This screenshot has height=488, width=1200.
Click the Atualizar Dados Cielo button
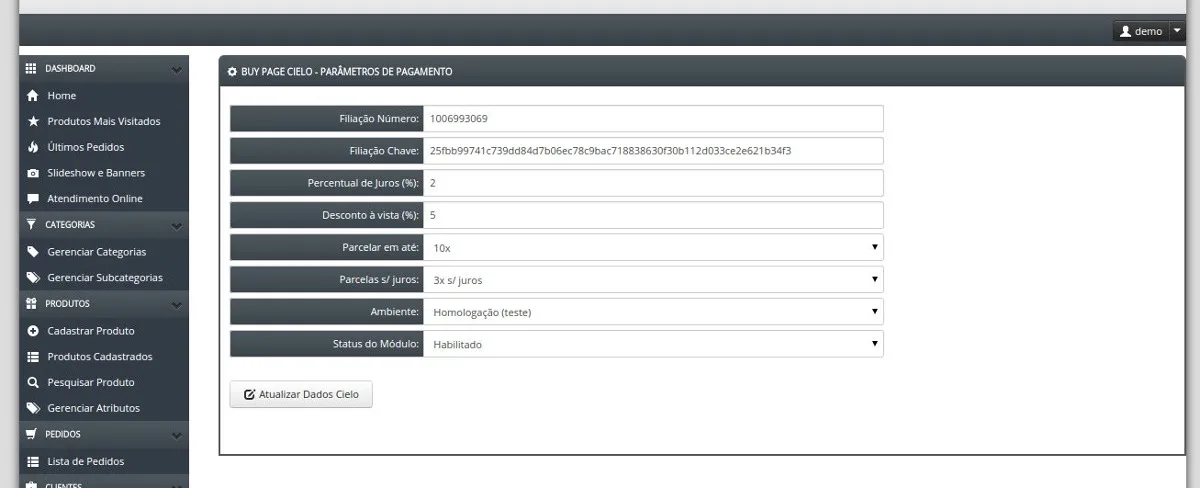(x=301, y=395)
